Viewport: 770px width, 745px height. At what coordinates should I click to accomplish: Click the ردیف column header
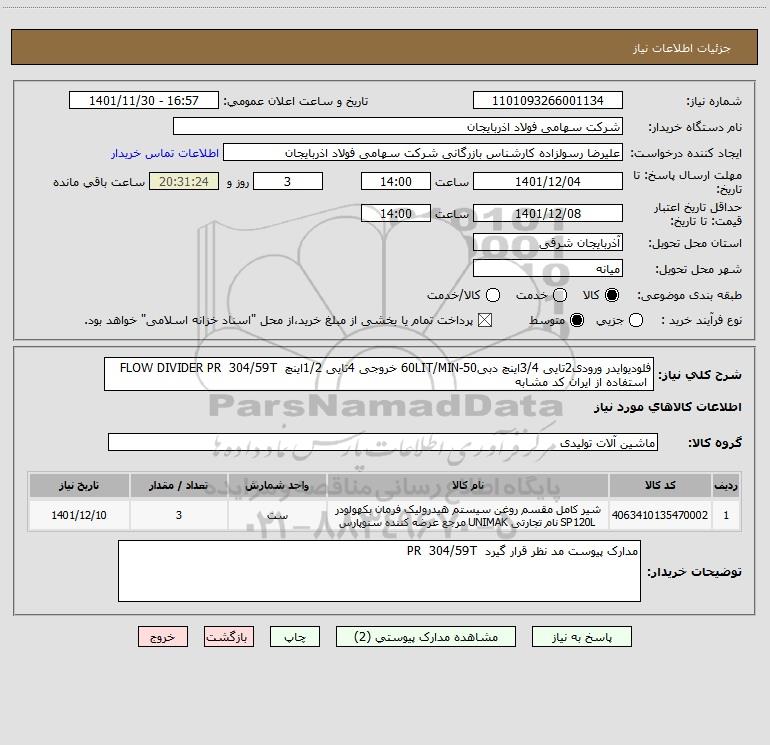726,485
